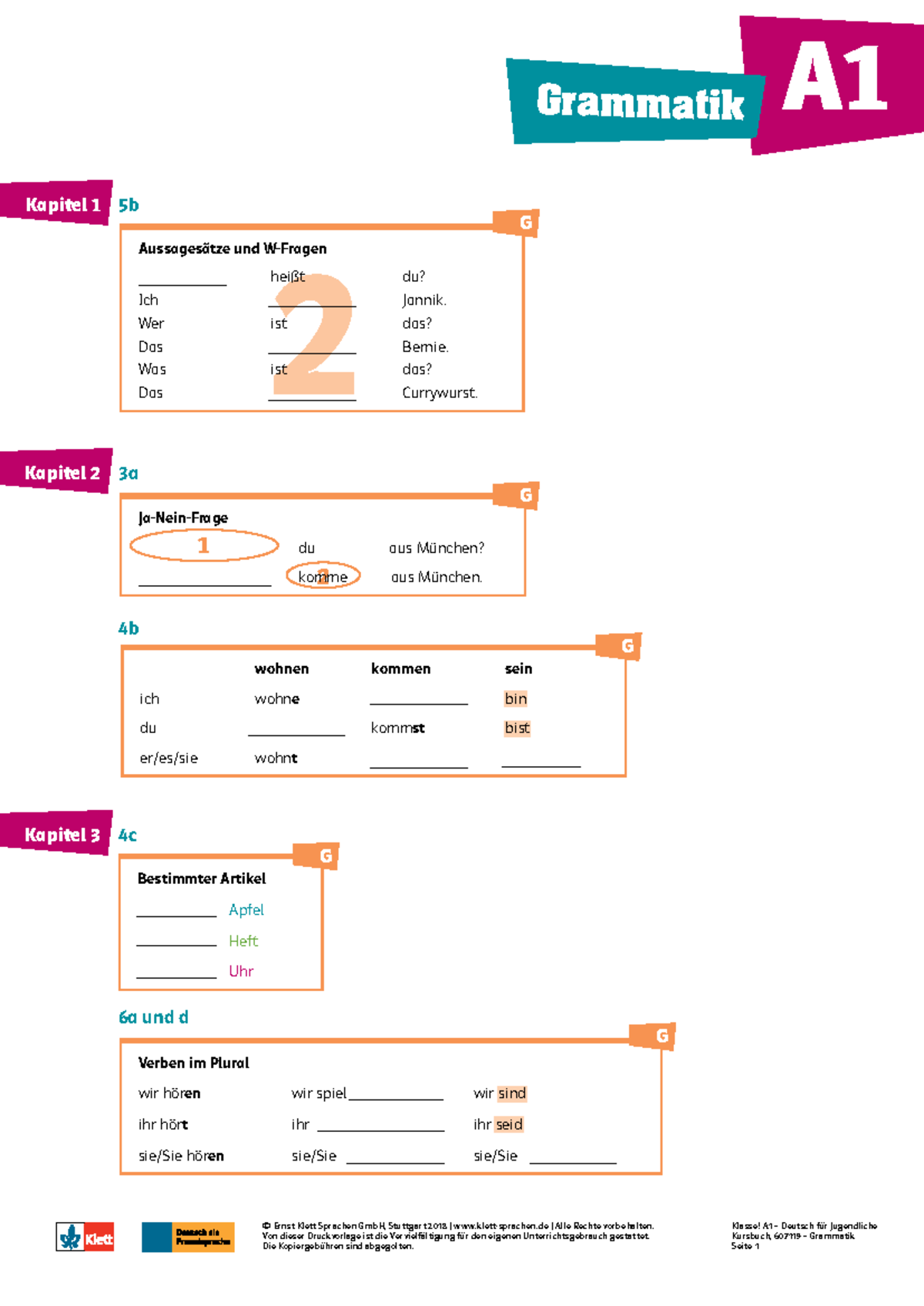Select the Kapitel 3 label
This screenshot has height=1306, width=924.
pyautogui.click(x=62, y=835)
